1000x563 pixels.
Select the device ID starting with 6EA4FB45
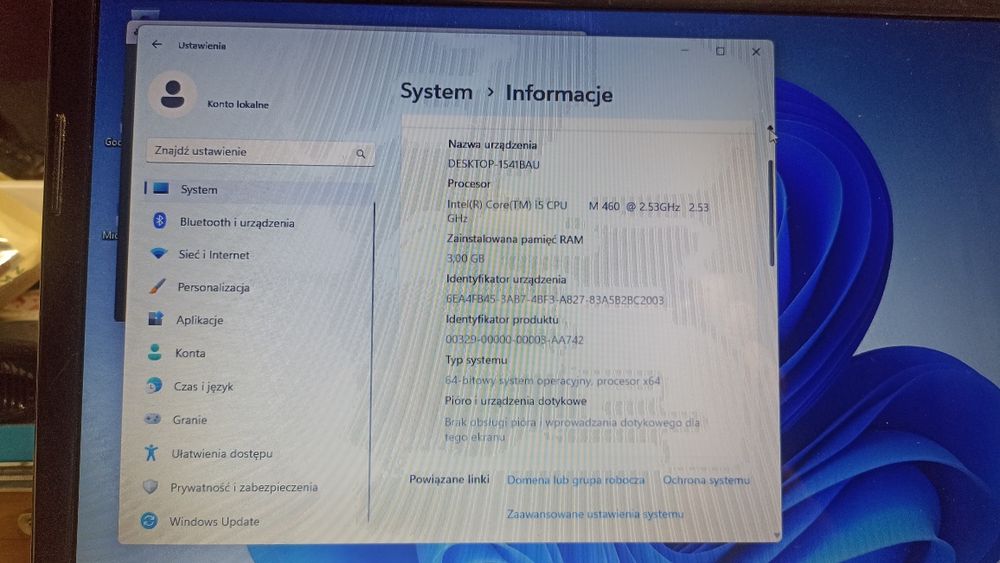tap(555, 299)
